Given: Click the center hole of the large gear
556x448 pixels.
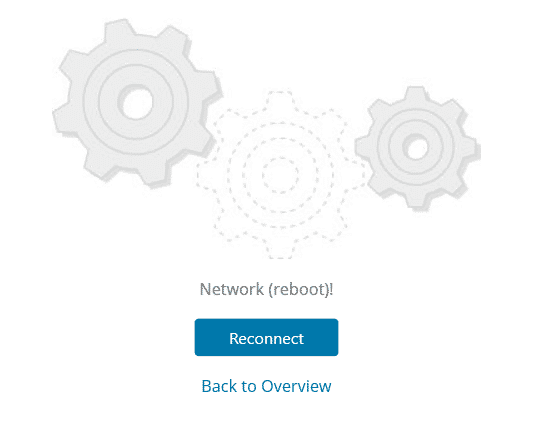Looking at the screenshot, I should click(137, 104).
